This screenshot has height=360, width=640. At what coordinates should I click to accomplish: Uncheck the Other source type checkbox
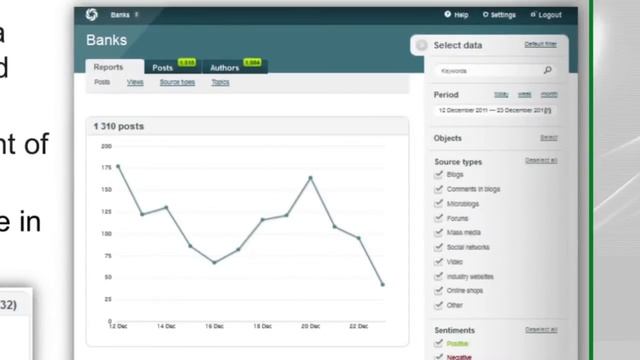click(x=439, y=305)
